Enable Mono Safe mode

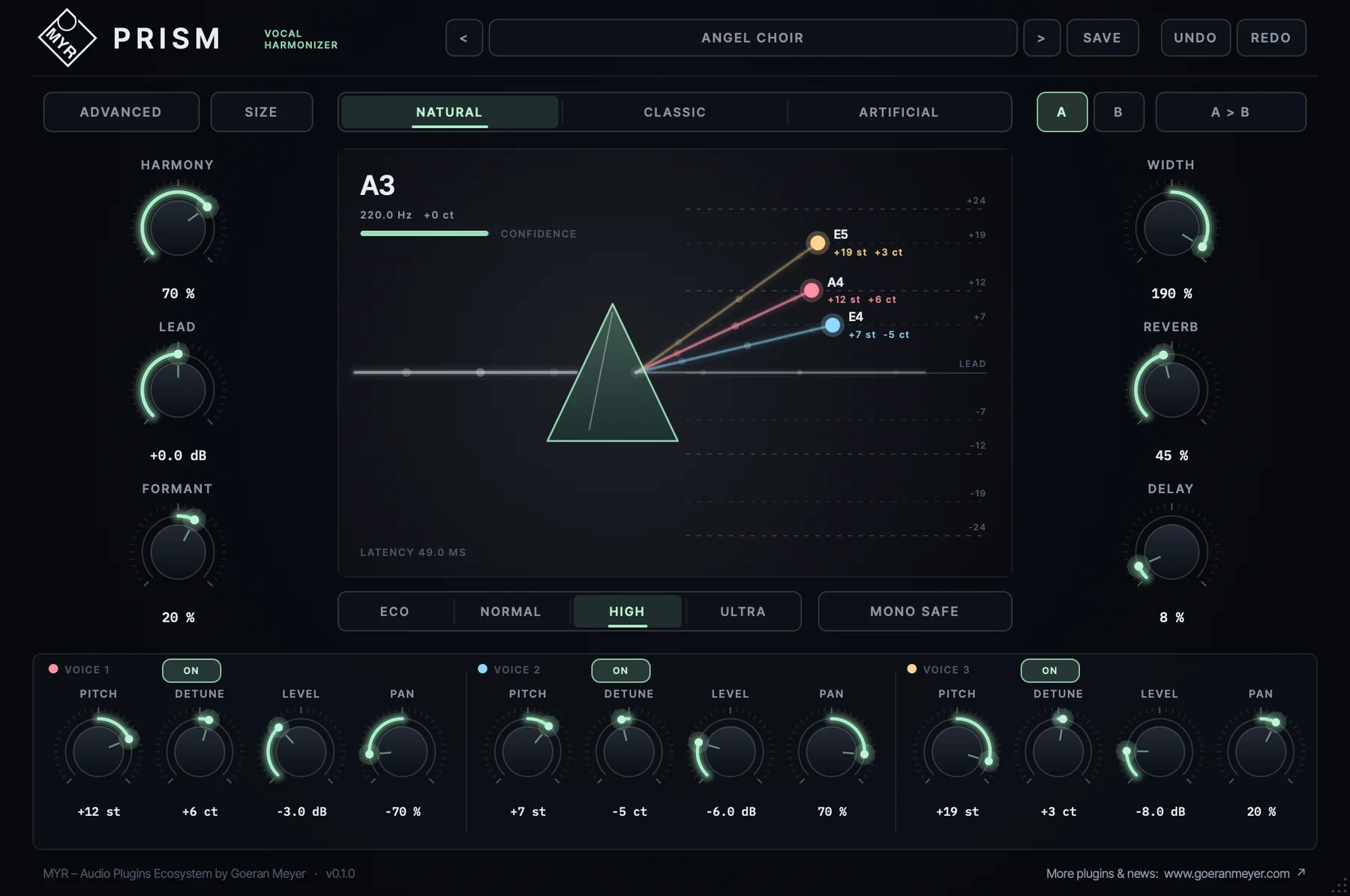click(x=915, y=611)
